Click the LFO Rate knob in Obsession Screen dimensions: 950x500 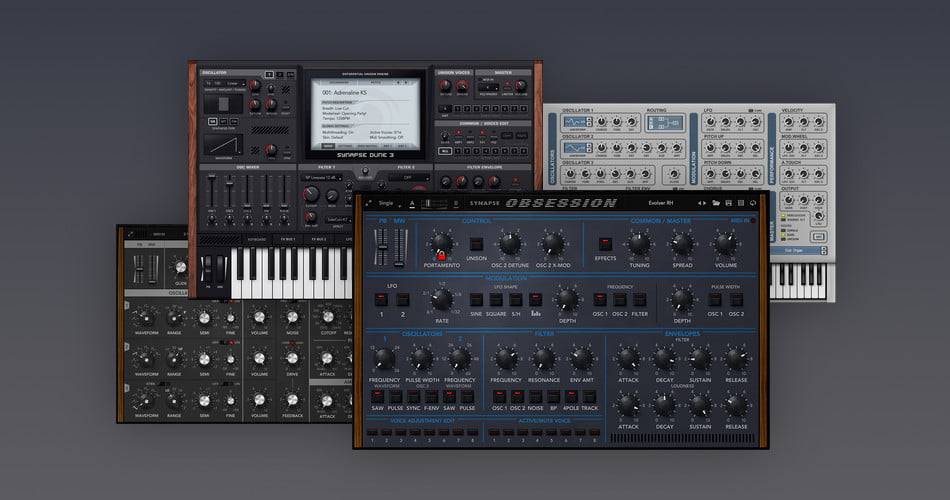pos(442,299)
